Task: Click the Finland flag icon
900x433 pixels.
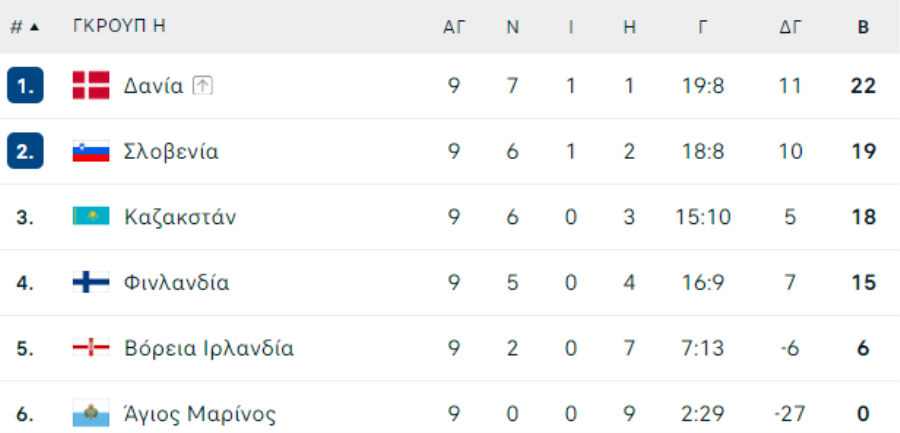Action: [91, 283]
